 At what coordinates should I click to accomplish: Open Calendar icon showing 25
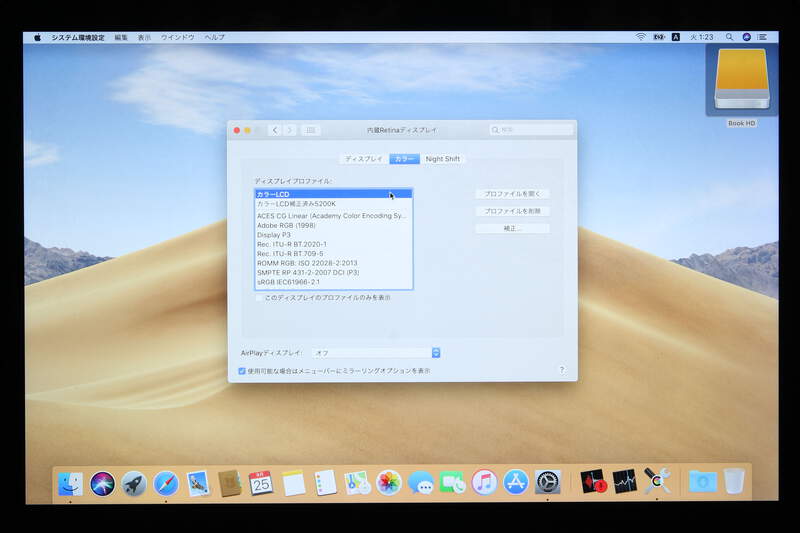click(x=261, y=483)
